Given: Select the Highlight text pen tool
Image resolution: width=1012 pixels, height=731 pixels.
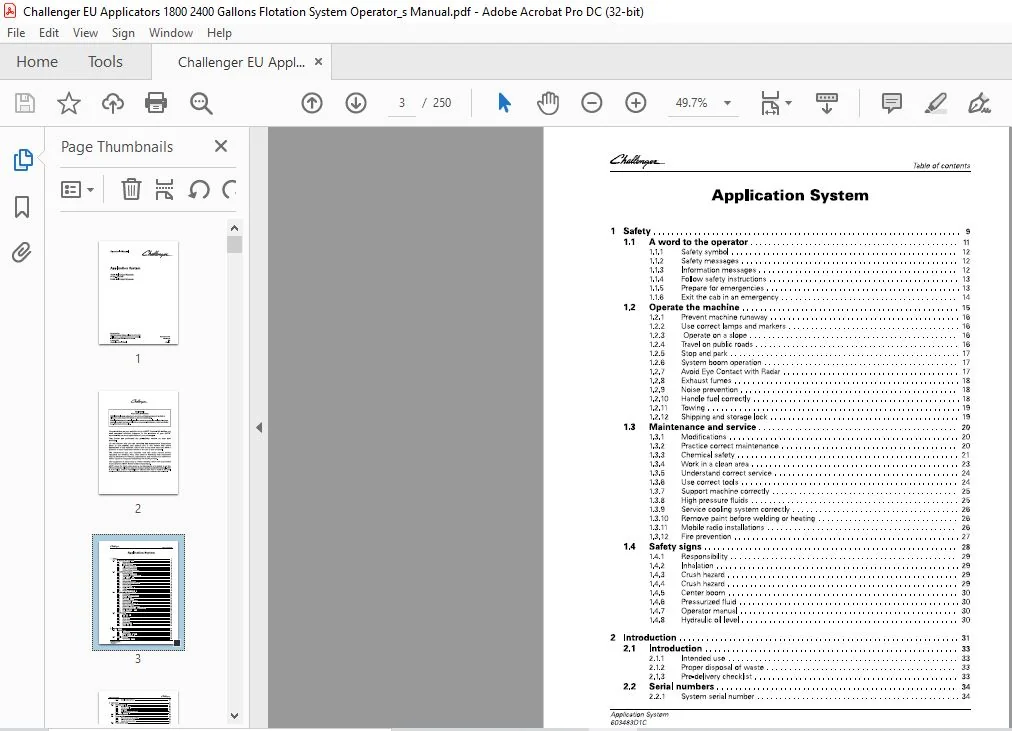Looking at the screenshot, I should [935, 103].
